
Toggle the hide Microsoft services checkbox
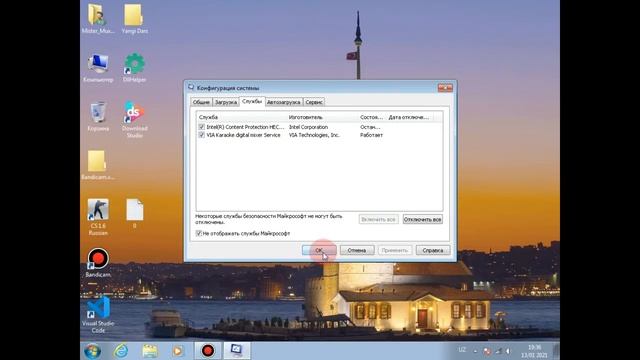[199, 233]
